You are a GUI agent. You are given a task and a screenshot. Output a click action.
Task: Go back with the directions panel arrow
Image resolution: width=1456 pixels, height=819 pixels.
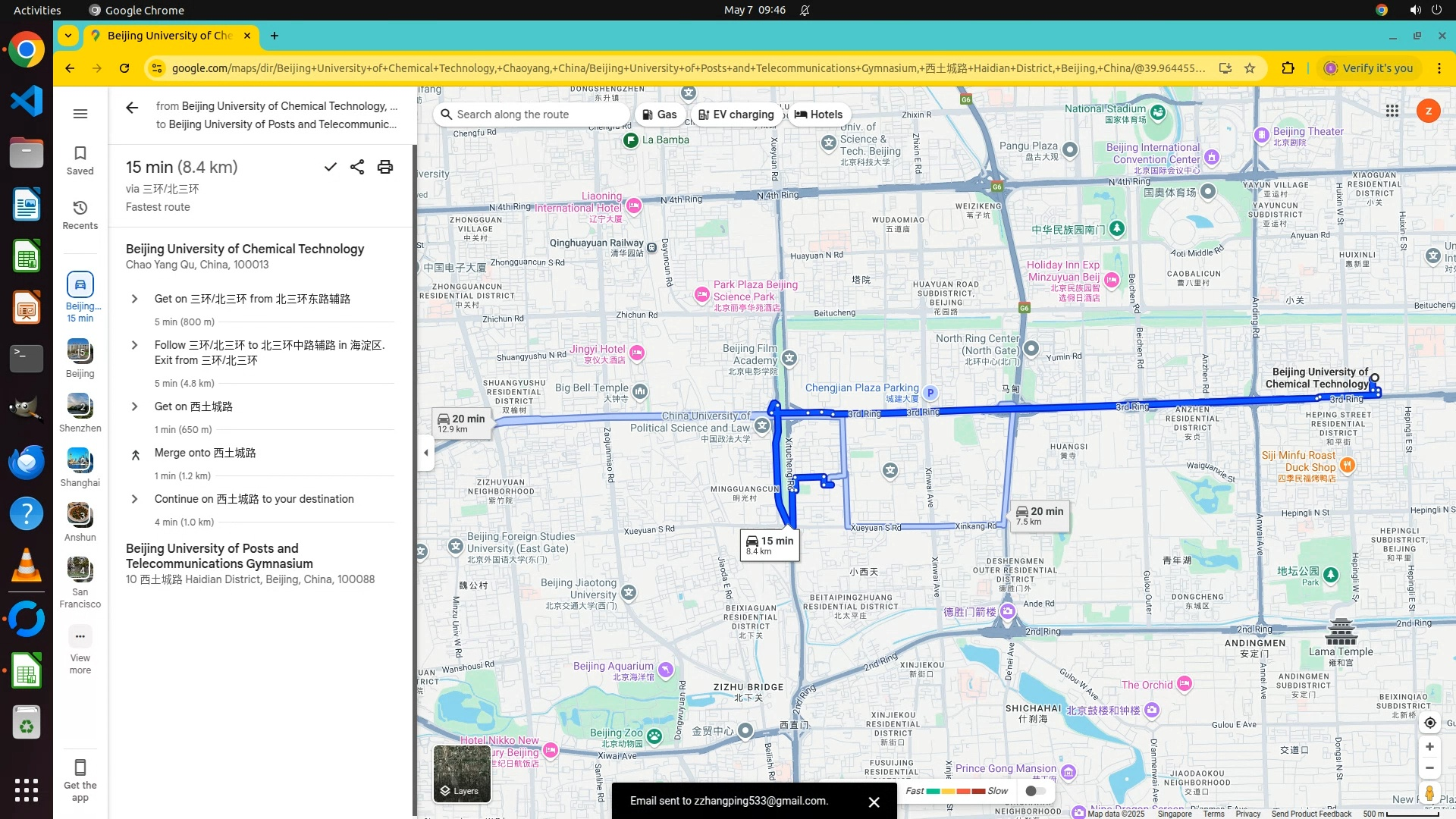(x=132, y=108)
